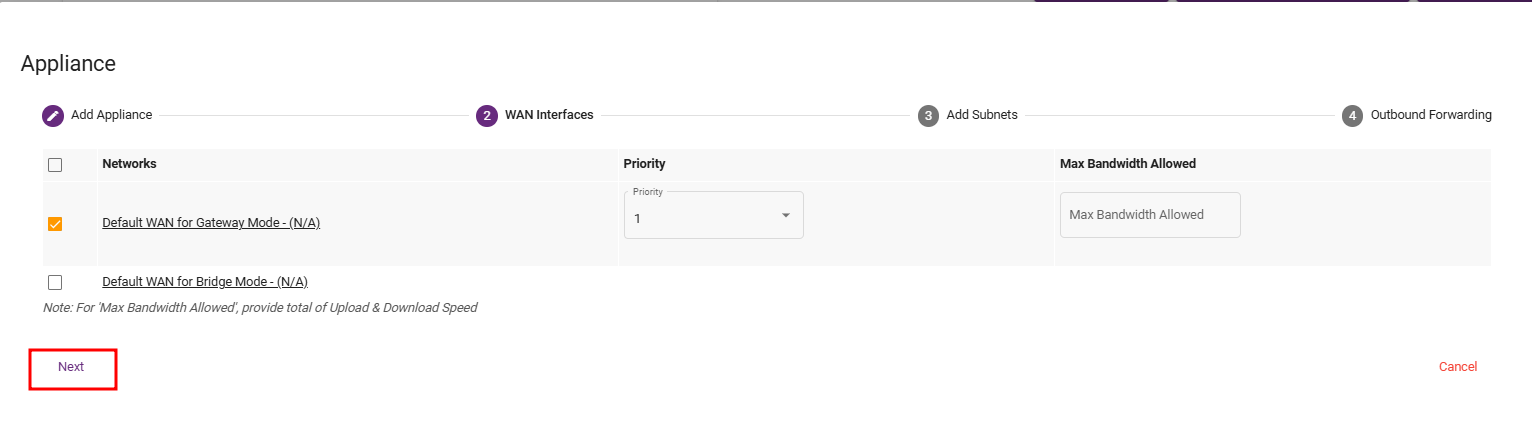Toggle the select-all checkbox in the table header

click(x=55, y=165)
